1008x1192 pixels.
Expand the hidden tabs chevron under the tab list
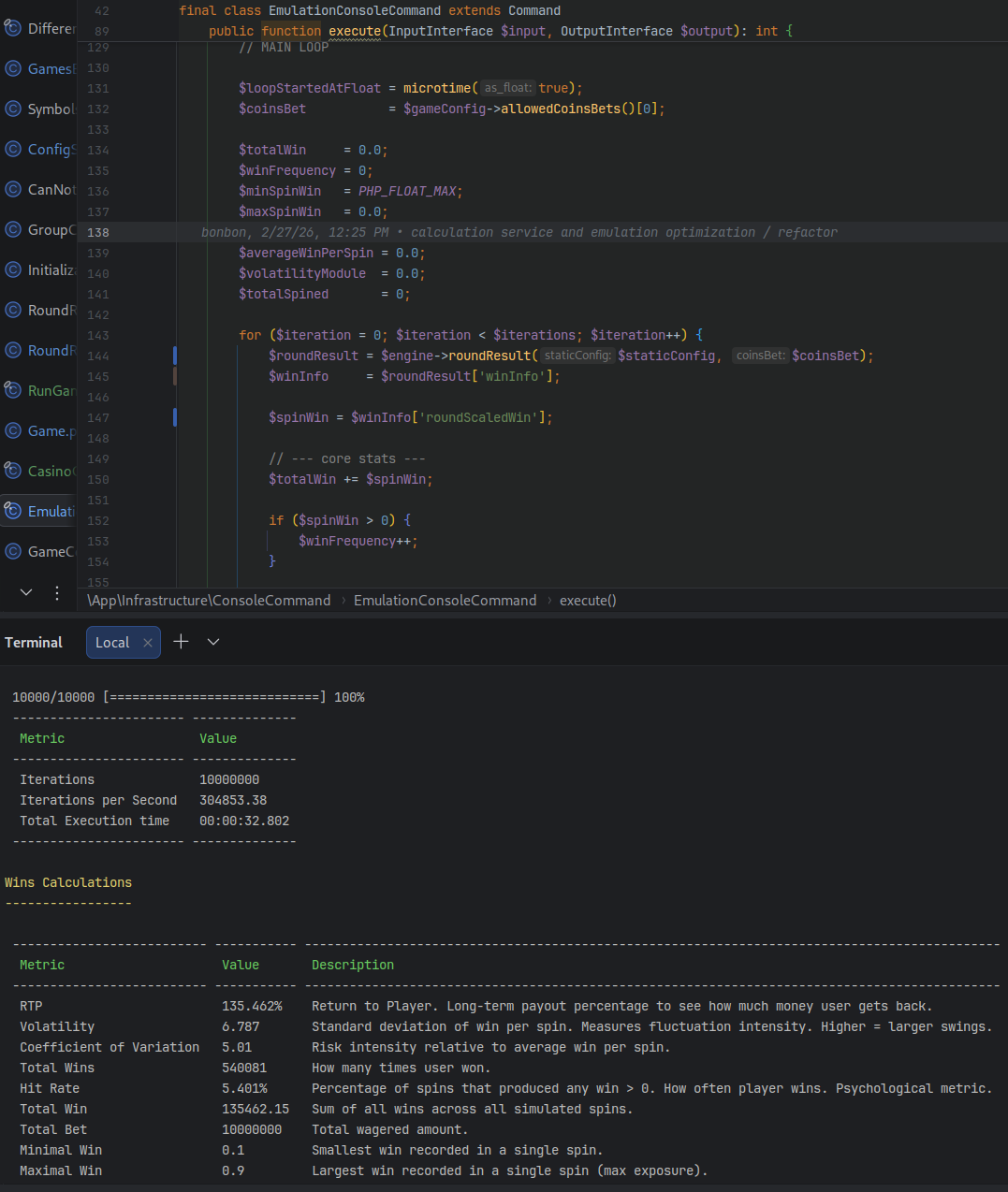pyautogui.click(x=26, y=592)
